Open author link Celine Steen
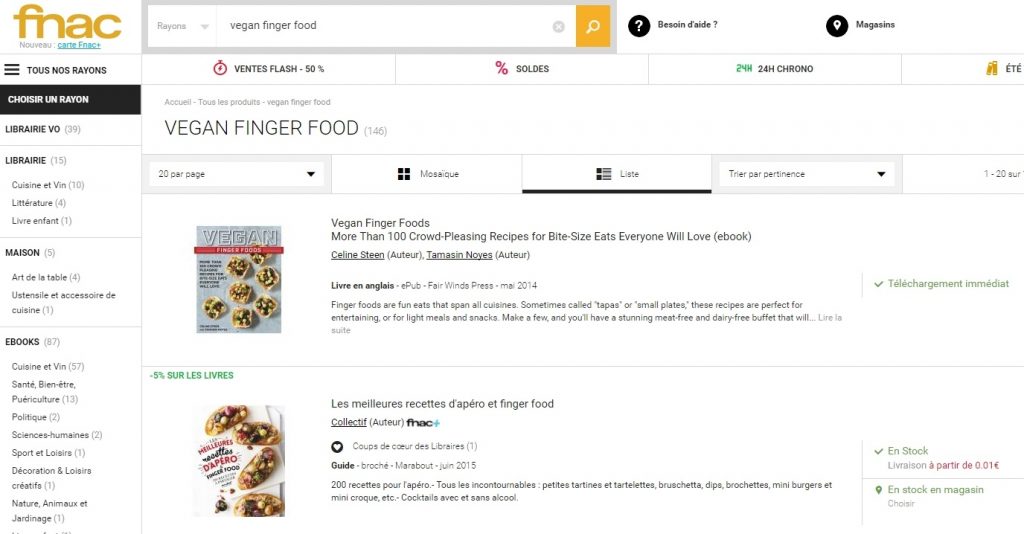 click(x=357, y=255)
